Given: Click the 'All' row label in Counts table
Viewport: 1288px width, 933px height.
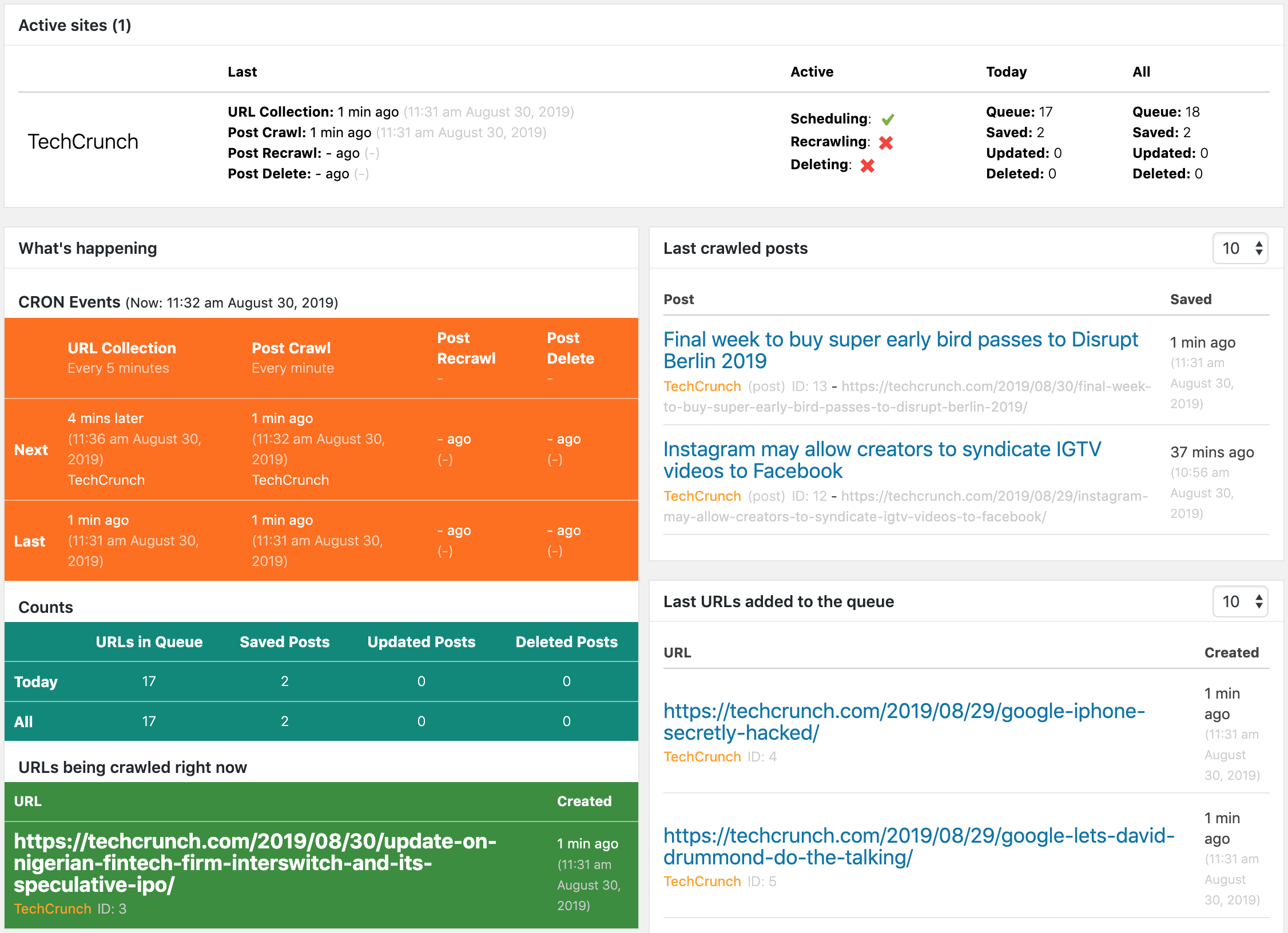Looking at the screenshot, I should (23, 722).
